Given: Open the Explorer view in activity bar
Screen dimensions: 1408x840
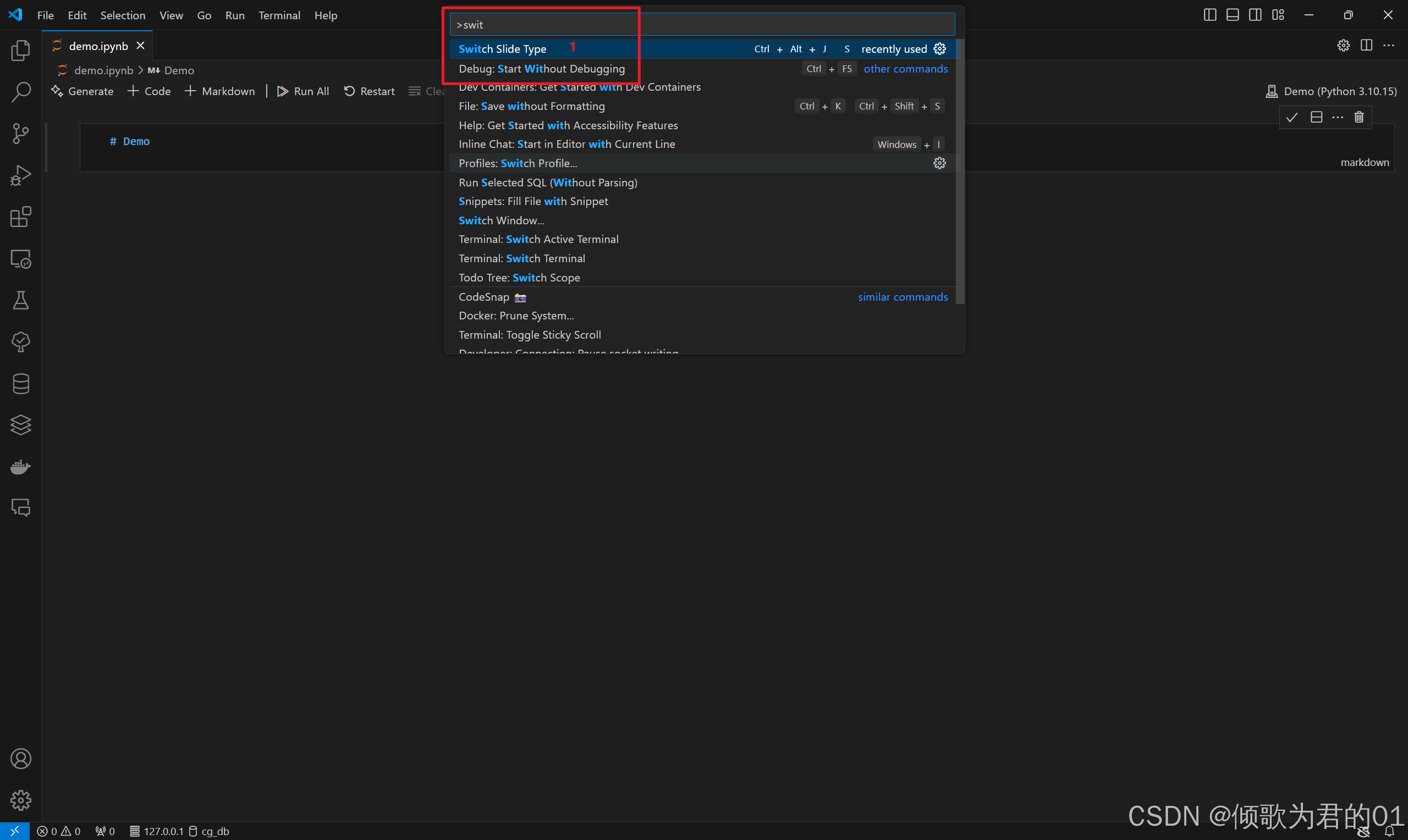Looking at the screenshot, I should point(21,51).
